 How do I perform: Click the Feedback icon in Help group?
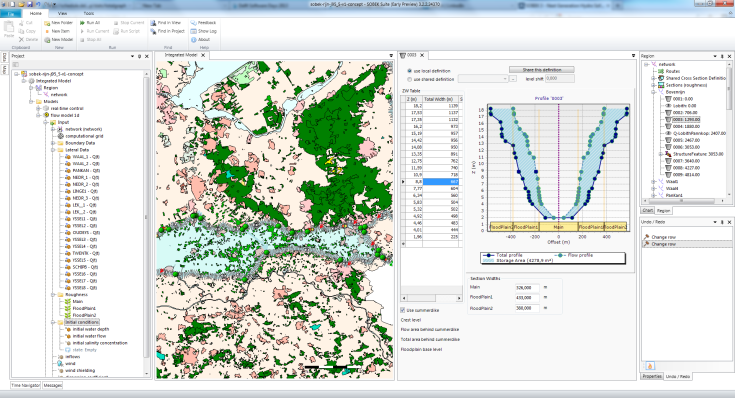tap(194, 23)
